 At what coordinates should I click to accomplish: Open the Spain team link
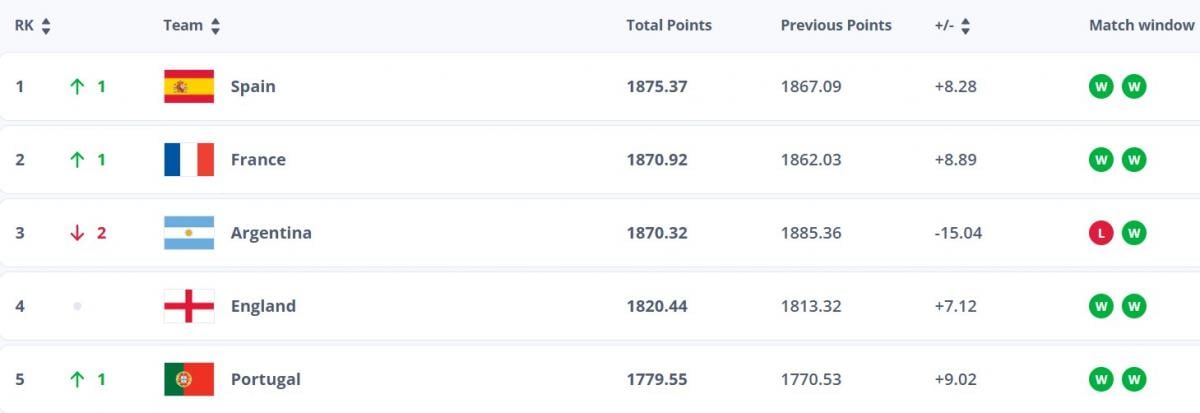click(x=253, y=87)
